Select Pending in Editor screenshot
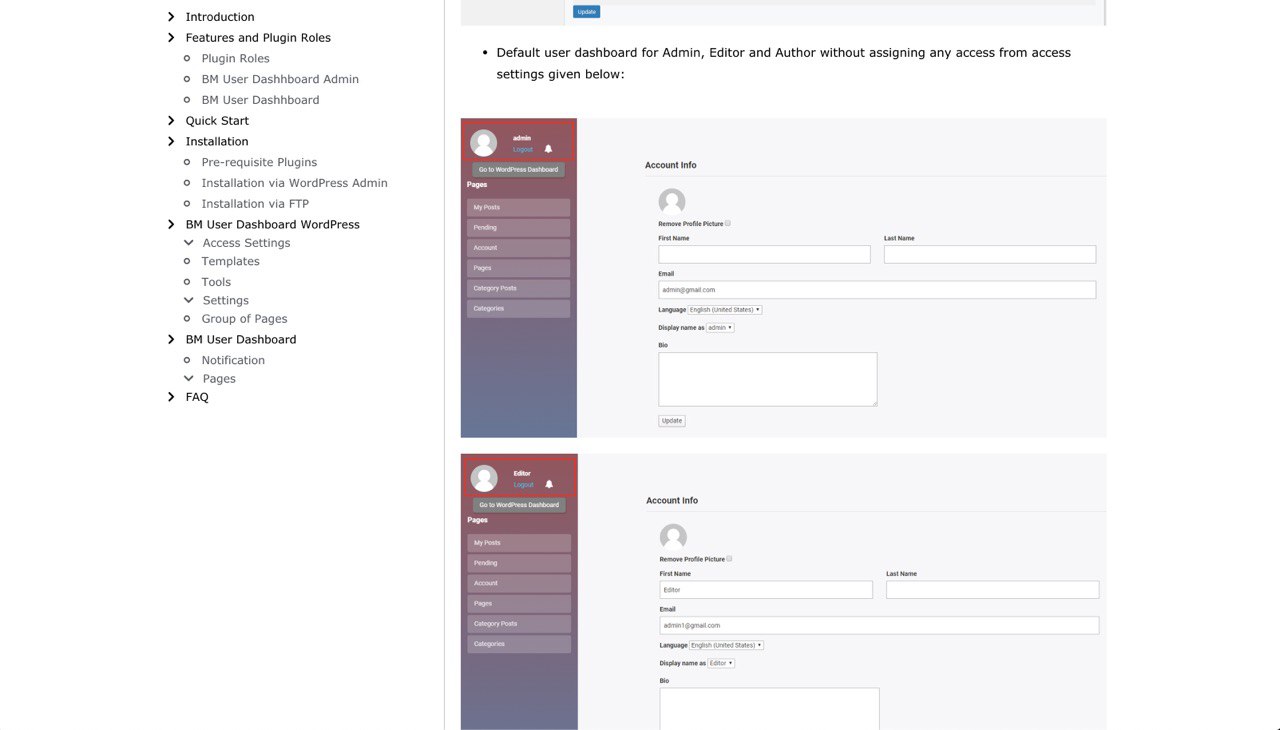The height and width of the screenshot is (730, 1280). (x=519, y=563)
